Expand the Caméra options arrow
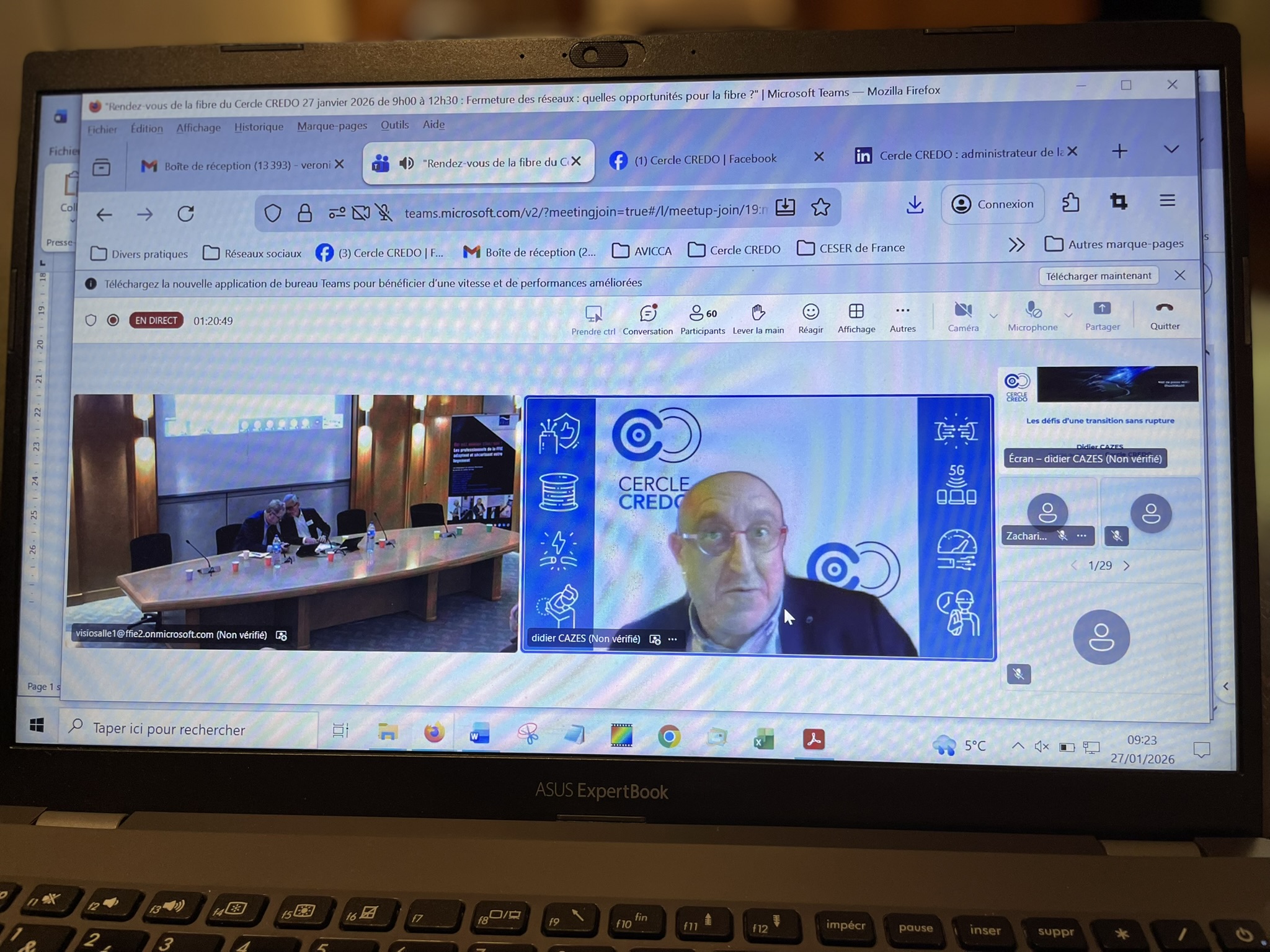This screenshot has width=1270, height=952. pos(993,316)
